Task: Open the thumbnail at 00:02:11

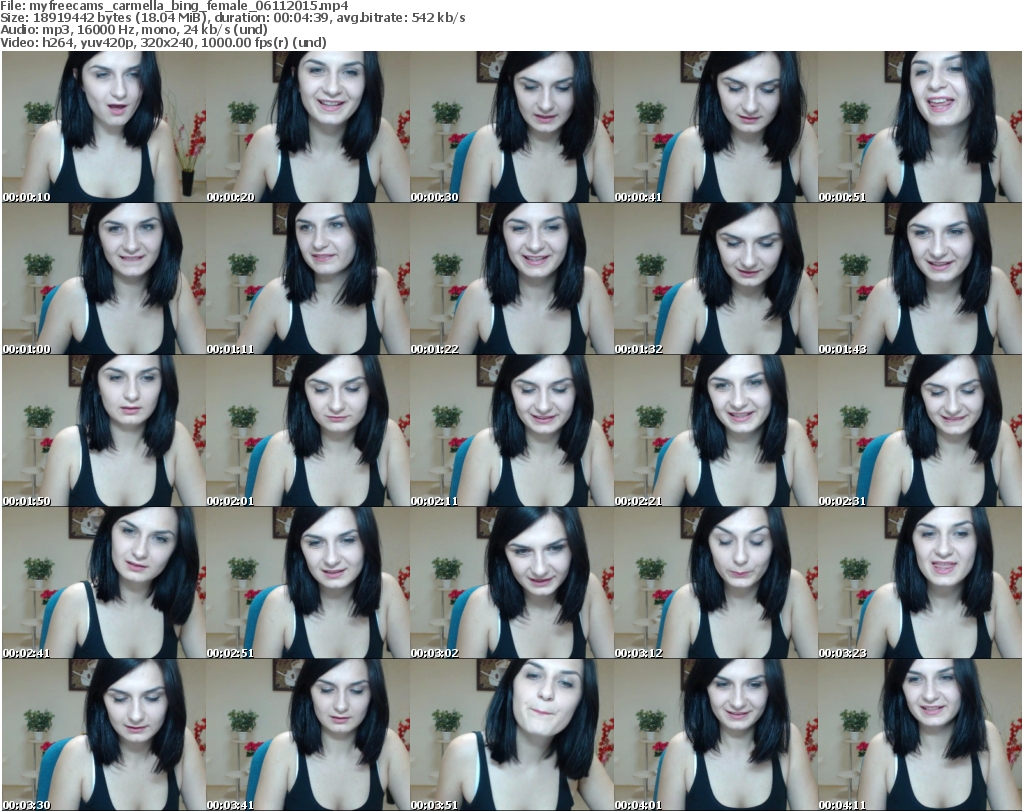Action: (x=511, y=431)
